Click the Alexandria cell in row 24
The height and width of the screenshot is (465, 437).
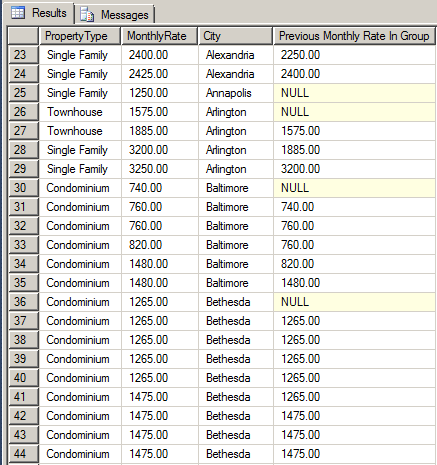[x=236, y=74]
